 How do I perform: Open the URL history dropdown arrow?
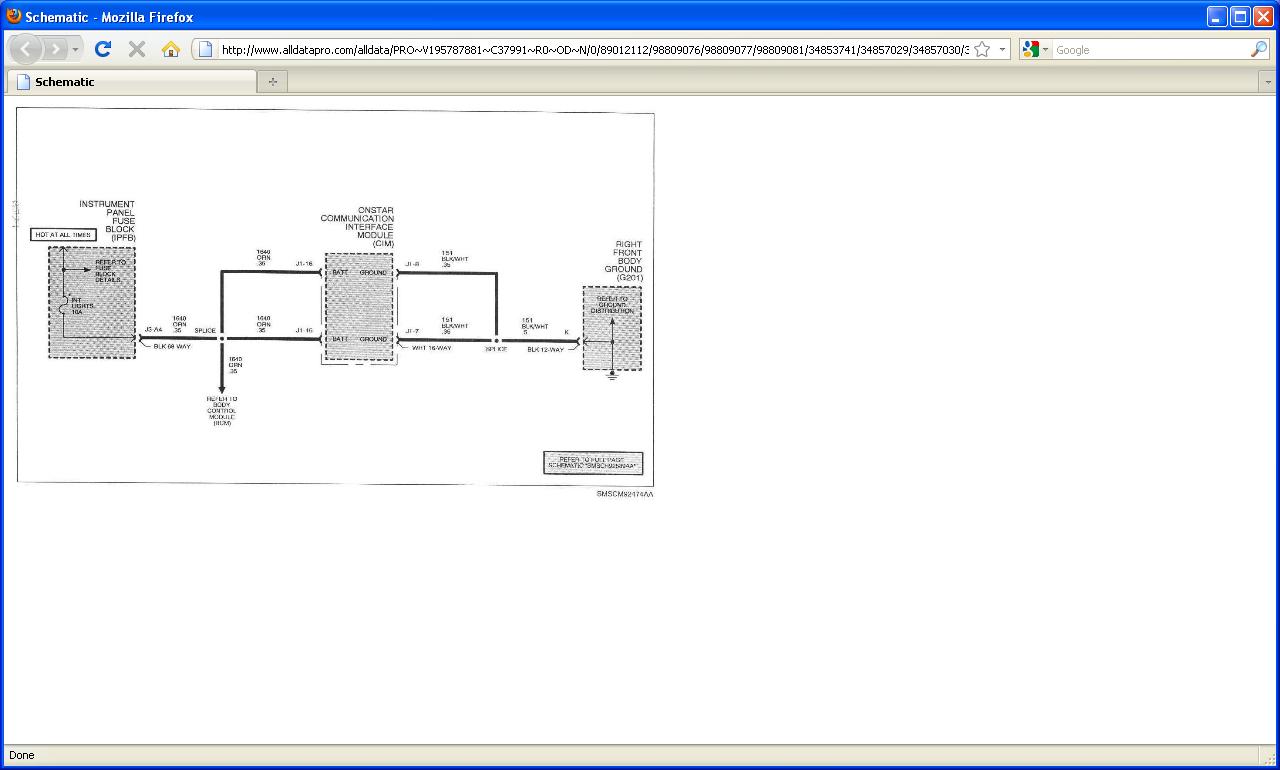(1002, 49)
